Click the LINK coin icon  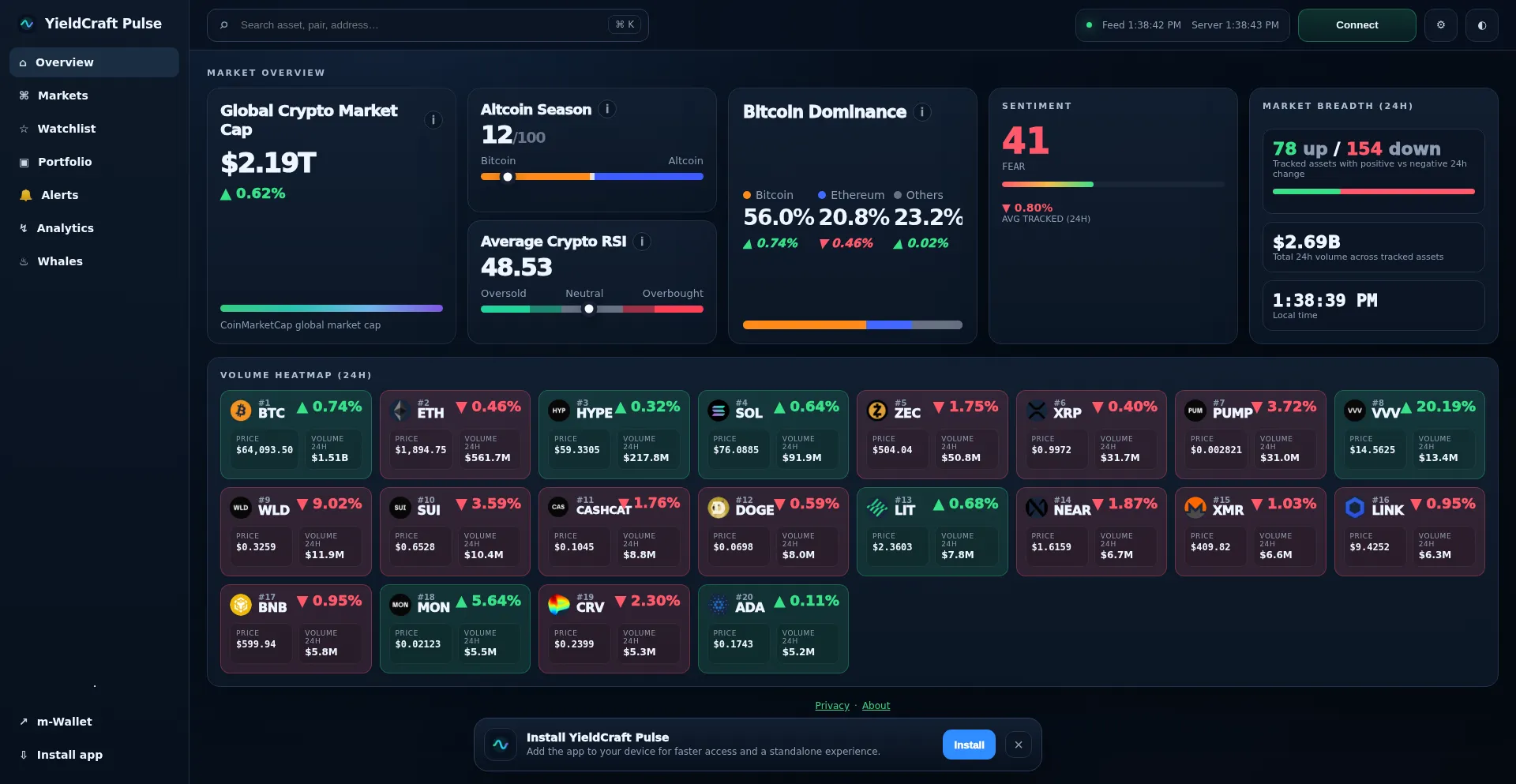[1354, 507]
